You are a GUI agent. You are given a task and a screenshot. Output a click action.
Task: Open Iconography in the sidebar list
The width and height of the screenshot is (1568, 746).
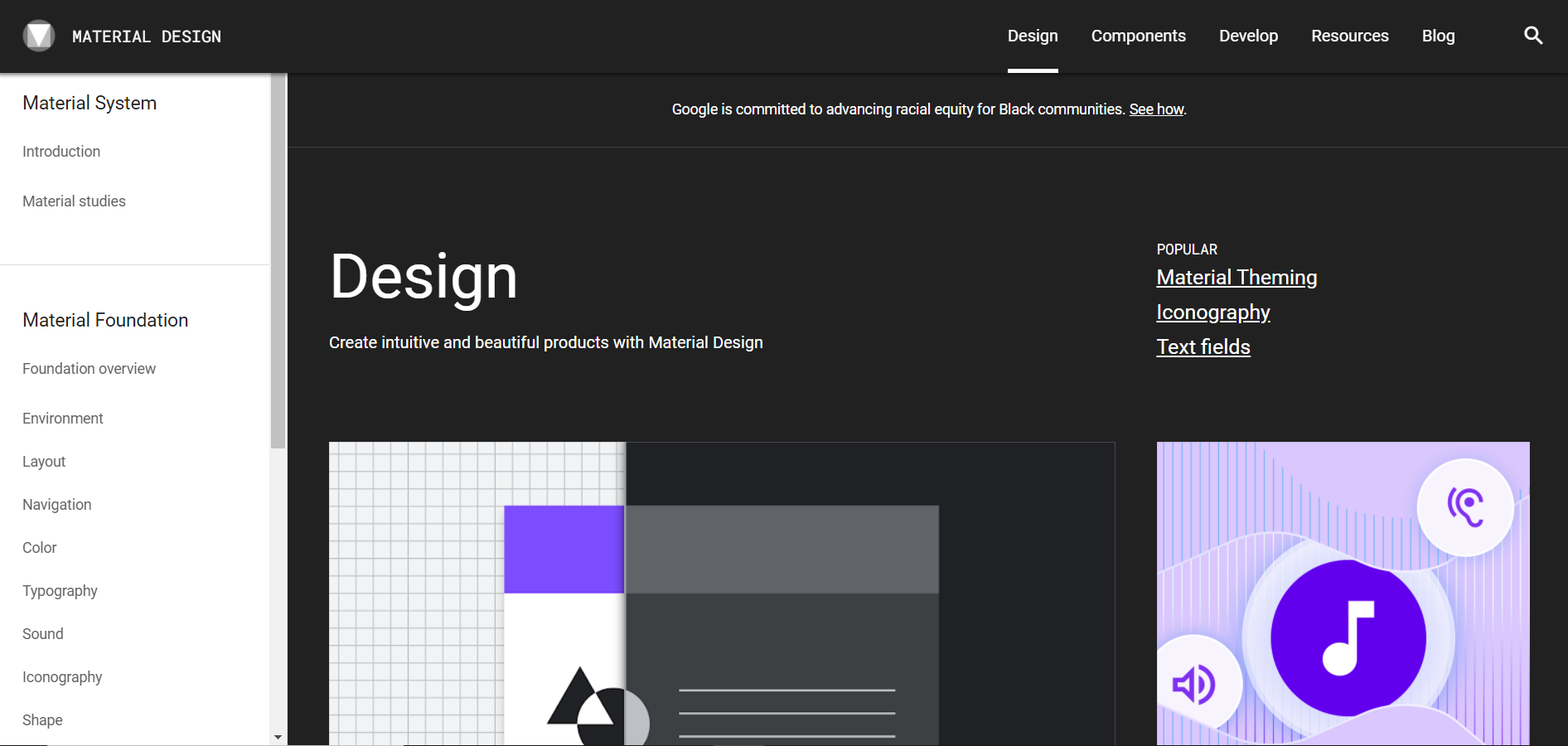point(62,677)
